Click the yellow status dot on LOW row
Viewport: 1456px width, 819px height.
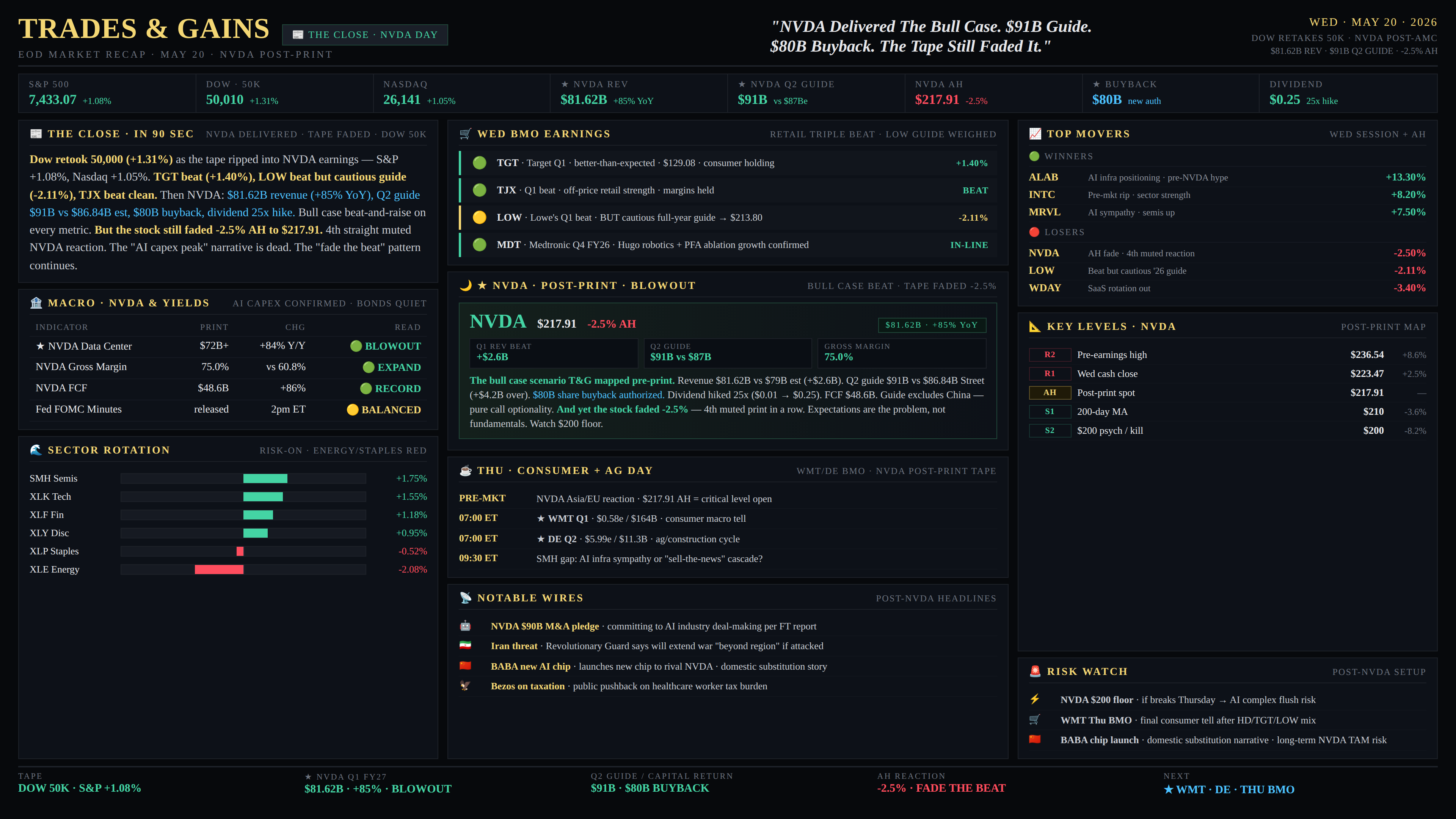tap(479, 218)
